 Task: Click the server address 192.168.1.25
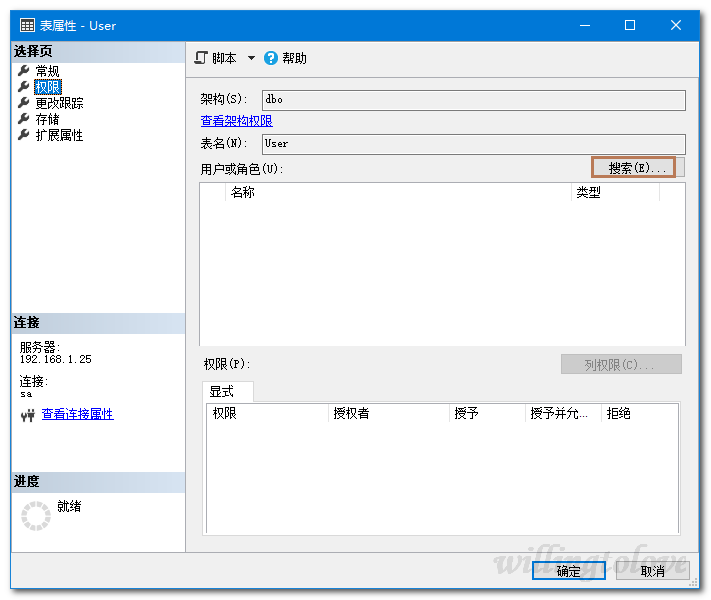(x=56, y=359)
